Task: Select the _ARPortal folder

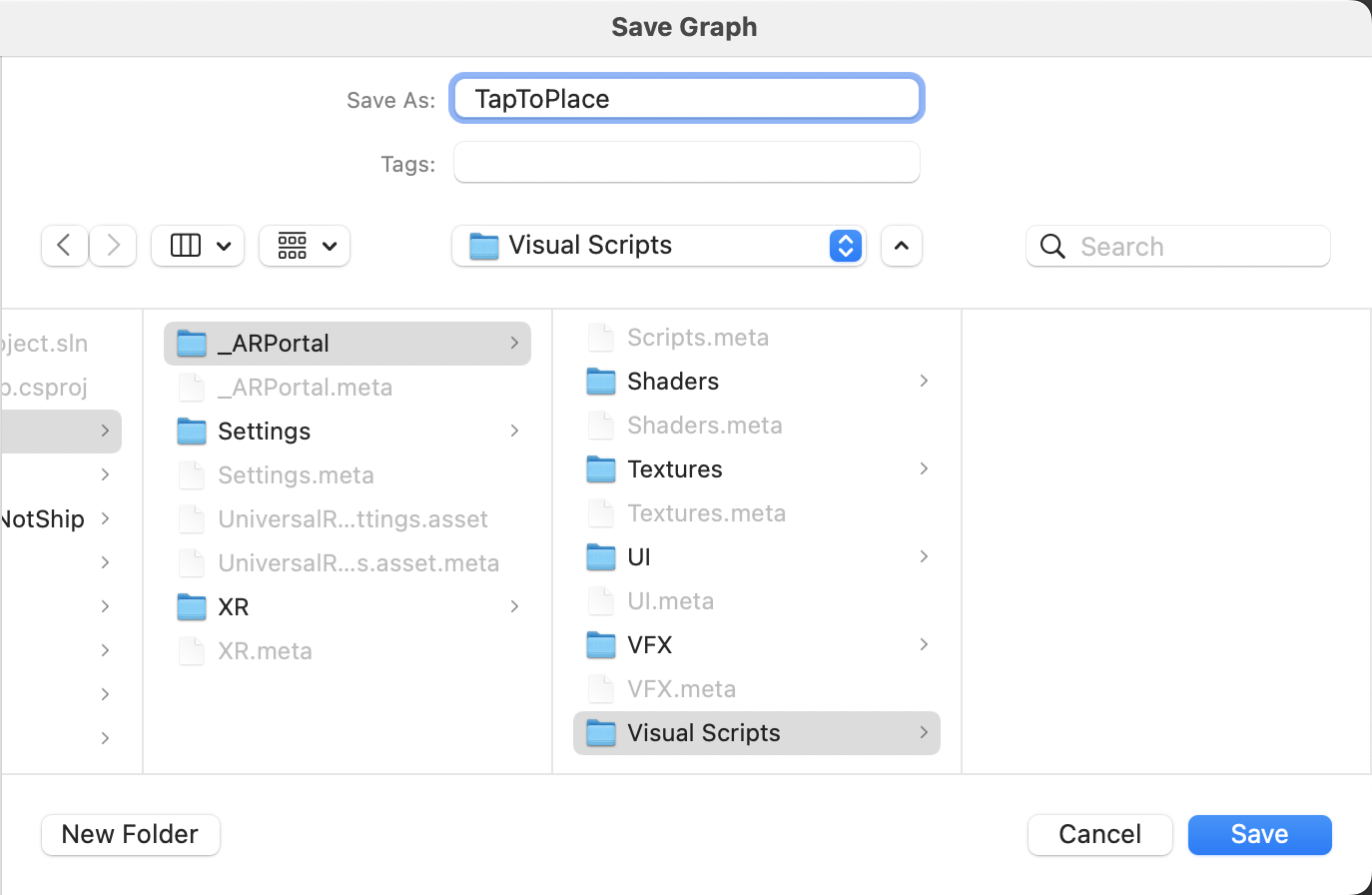Action: click(346, 344)
